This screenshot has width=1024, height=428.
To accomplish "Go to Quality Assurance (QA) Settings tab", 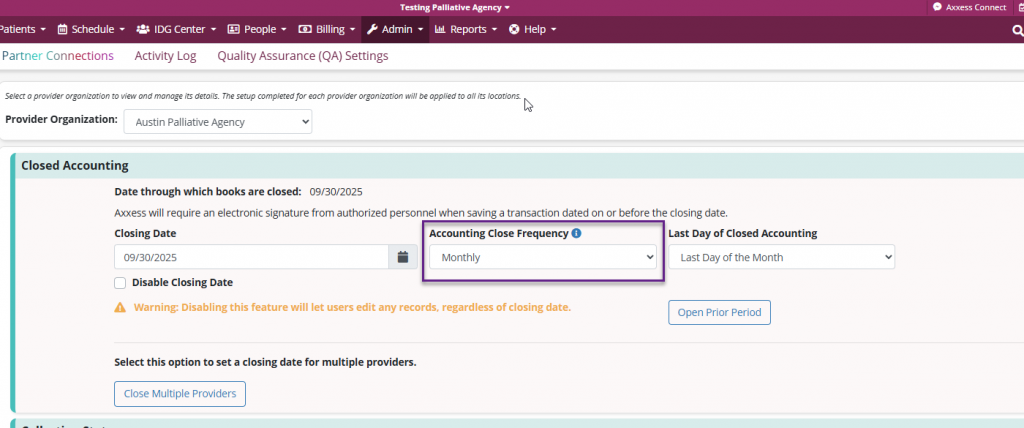I will (x=302, y=56).
